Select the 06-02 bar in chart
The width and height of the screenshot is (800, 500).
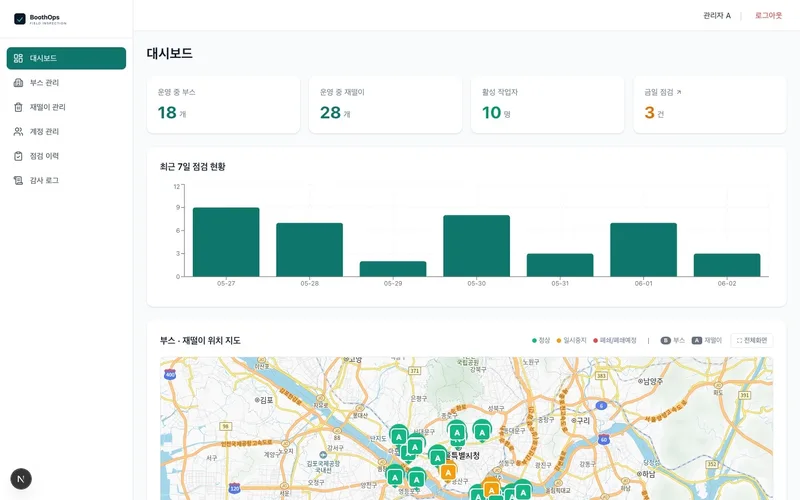click(x=727, y=265)
